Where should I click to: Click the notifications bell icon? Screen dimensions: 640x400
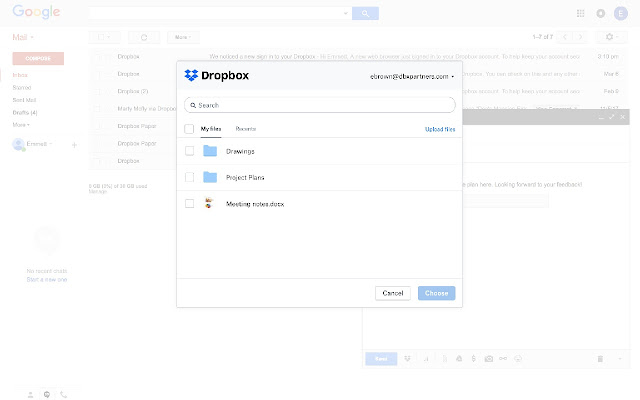[x=601, y=13]
